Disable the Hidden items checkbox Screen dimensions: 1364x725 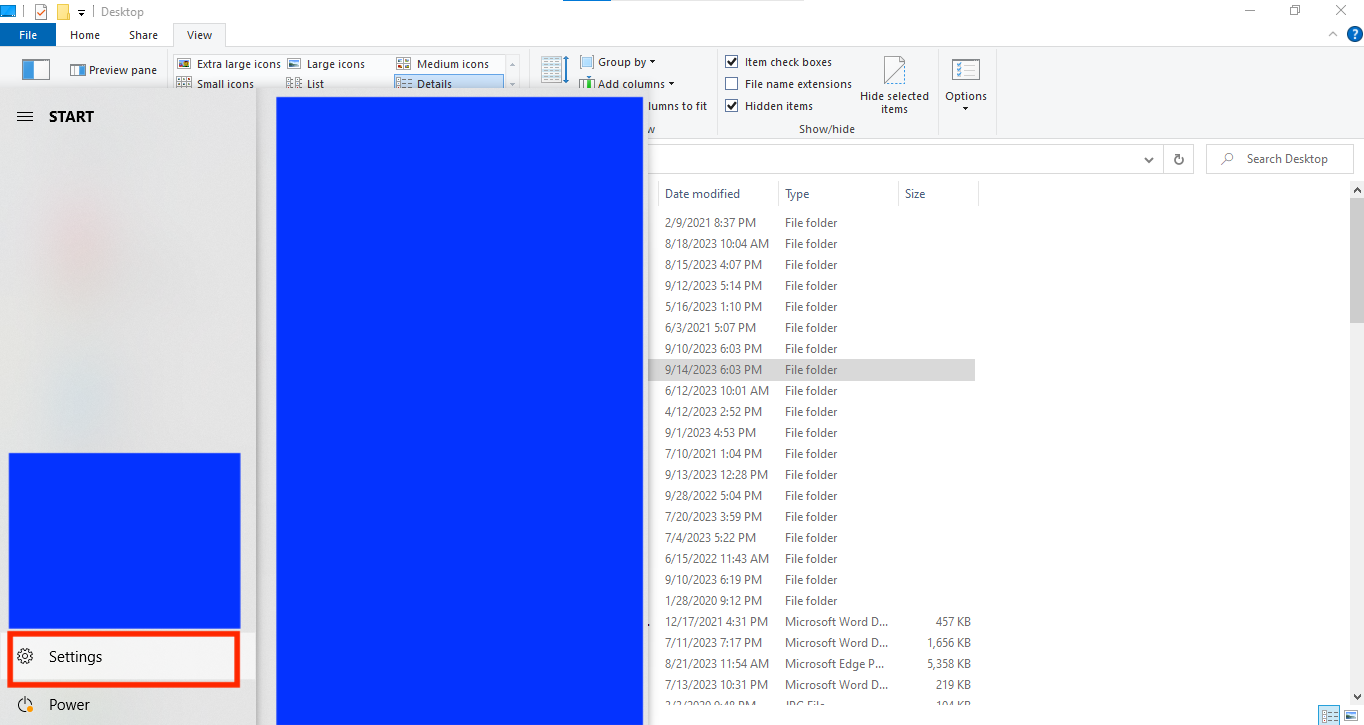[732, 105]
